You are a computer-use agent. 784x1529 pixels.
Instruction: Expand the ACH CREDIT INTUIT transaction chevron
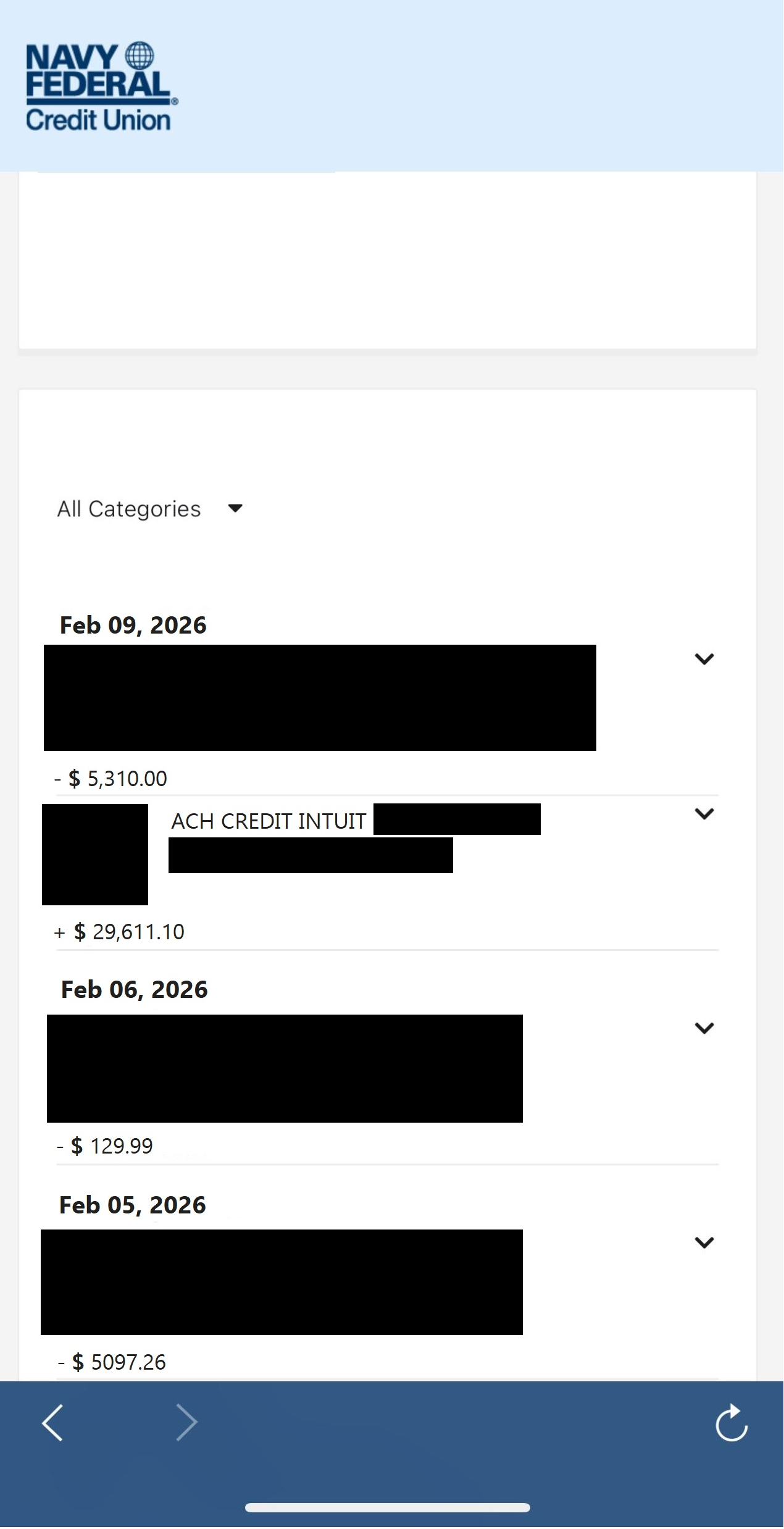tap(704, 813)
